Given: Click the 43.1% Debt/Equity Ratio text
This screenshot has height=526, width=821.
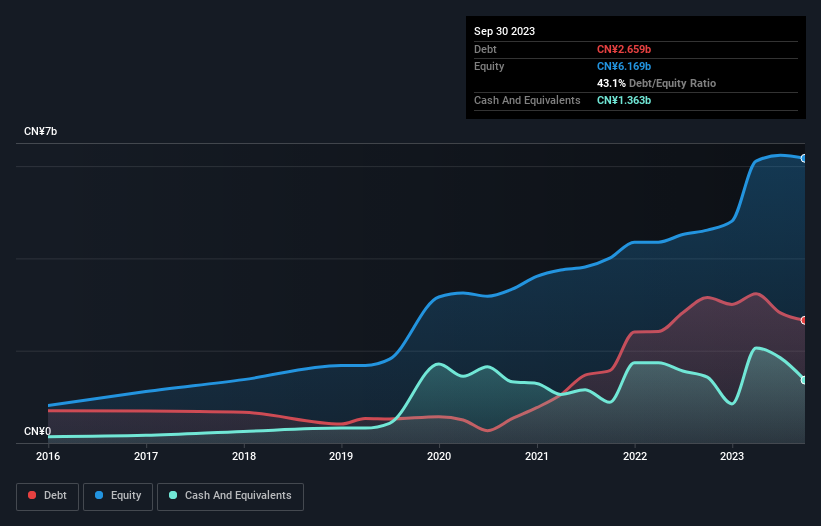Looking at the screenshot, I should tap(656, 83).
